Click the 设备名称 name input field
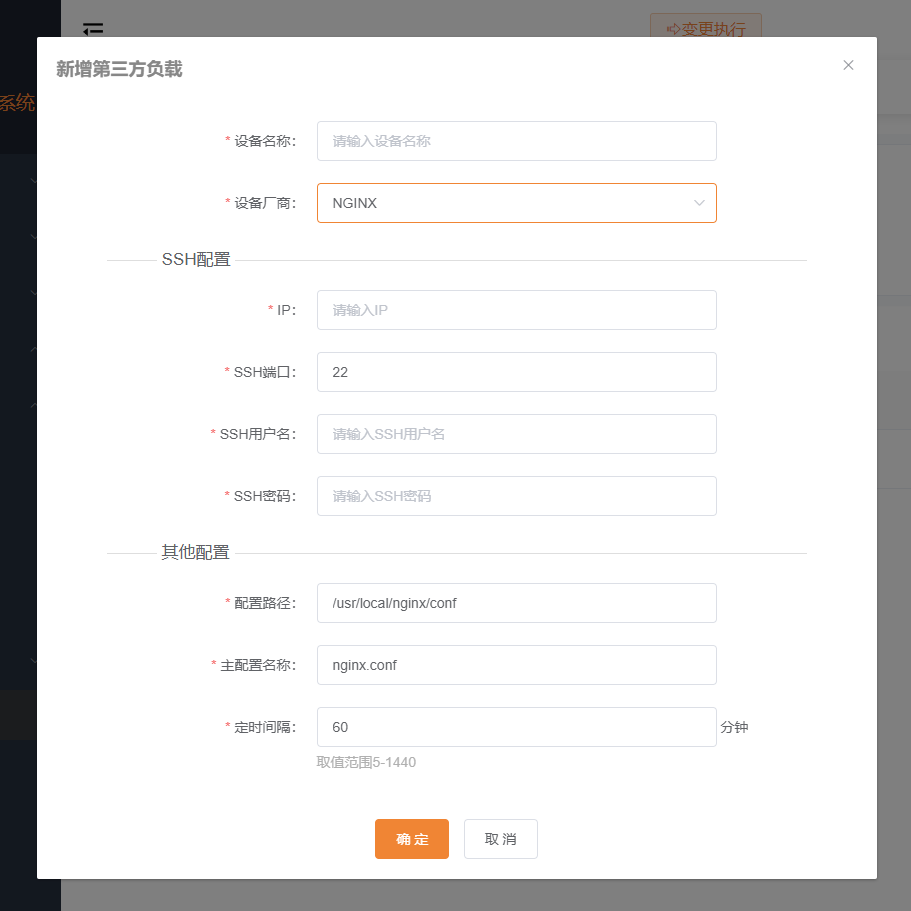This screenshot has height=911, width=911. (x=516, y=141)
